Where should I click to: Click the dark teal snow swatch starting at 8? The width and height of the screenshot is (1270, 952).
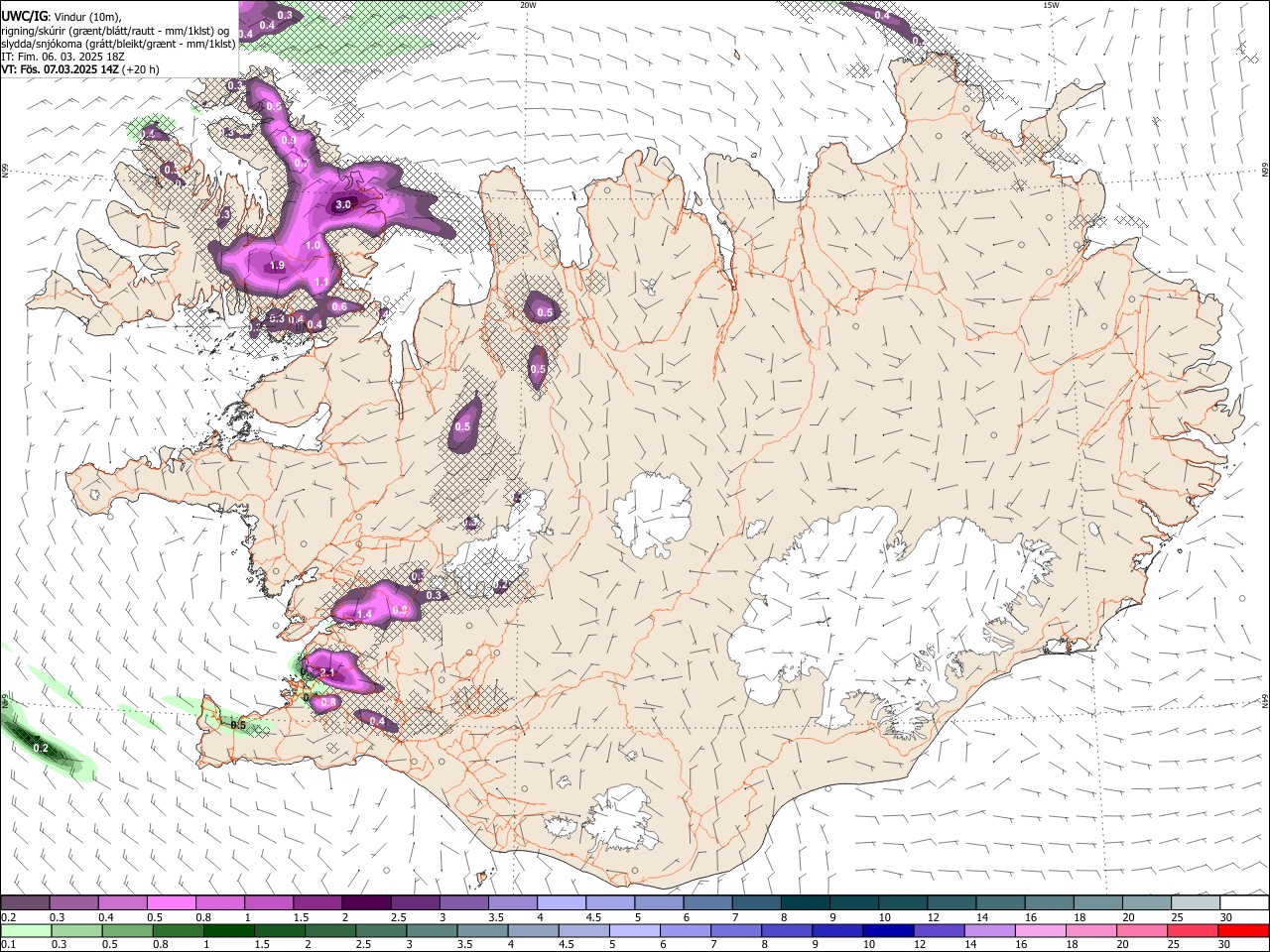click(x=805, y=903)
